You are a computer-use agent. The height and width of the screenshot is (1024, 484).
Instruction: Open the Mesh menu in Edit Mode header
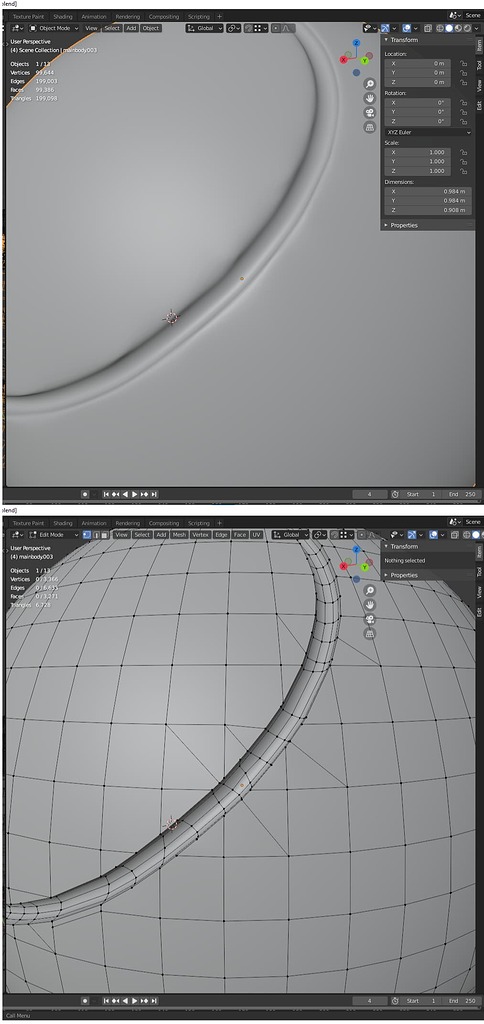click(x=180, y=535)
